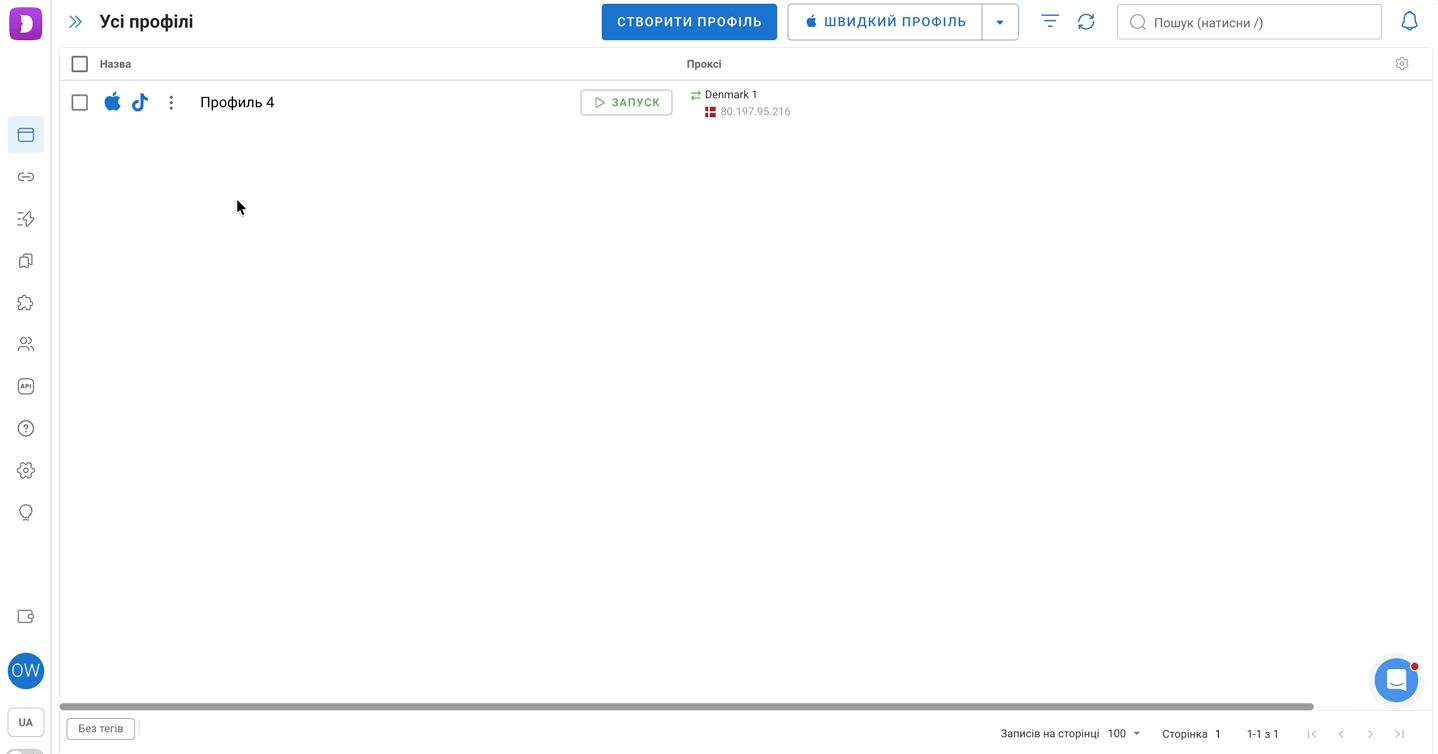
Task: Launch Профиль 4 with Запуск button
Action: (626, 102)
